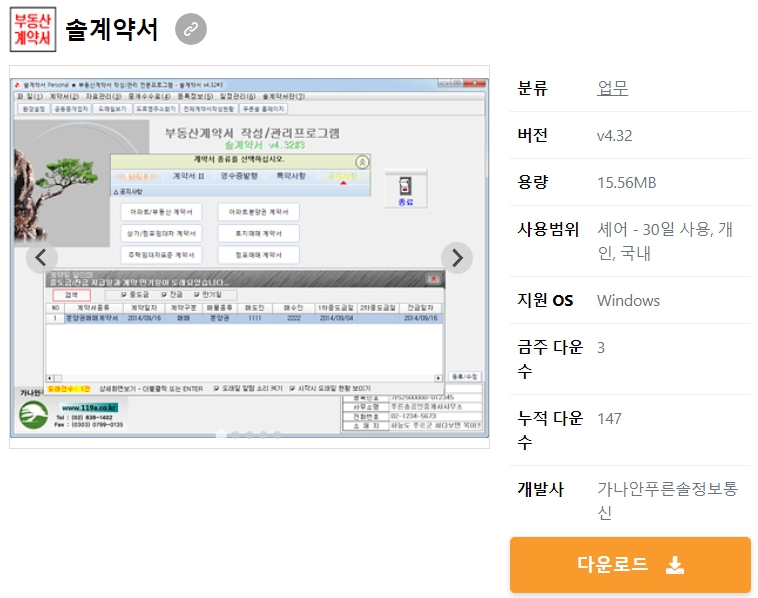This screenshot has width=758, height=598.
Task: Click the 지원 OS label
Action: [545, 300]
